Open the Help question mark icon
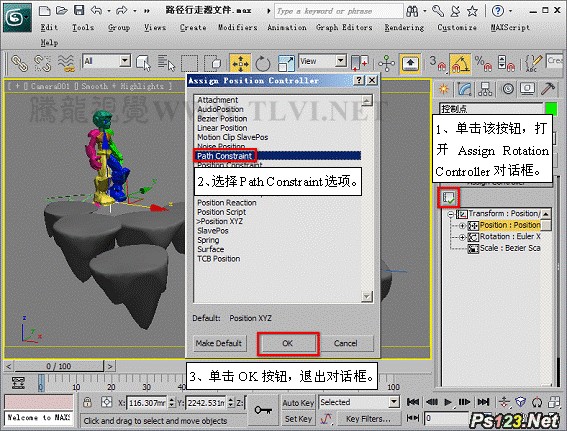Image resolution: width=567 pixels, height=431 pixels. pos(498,11)
